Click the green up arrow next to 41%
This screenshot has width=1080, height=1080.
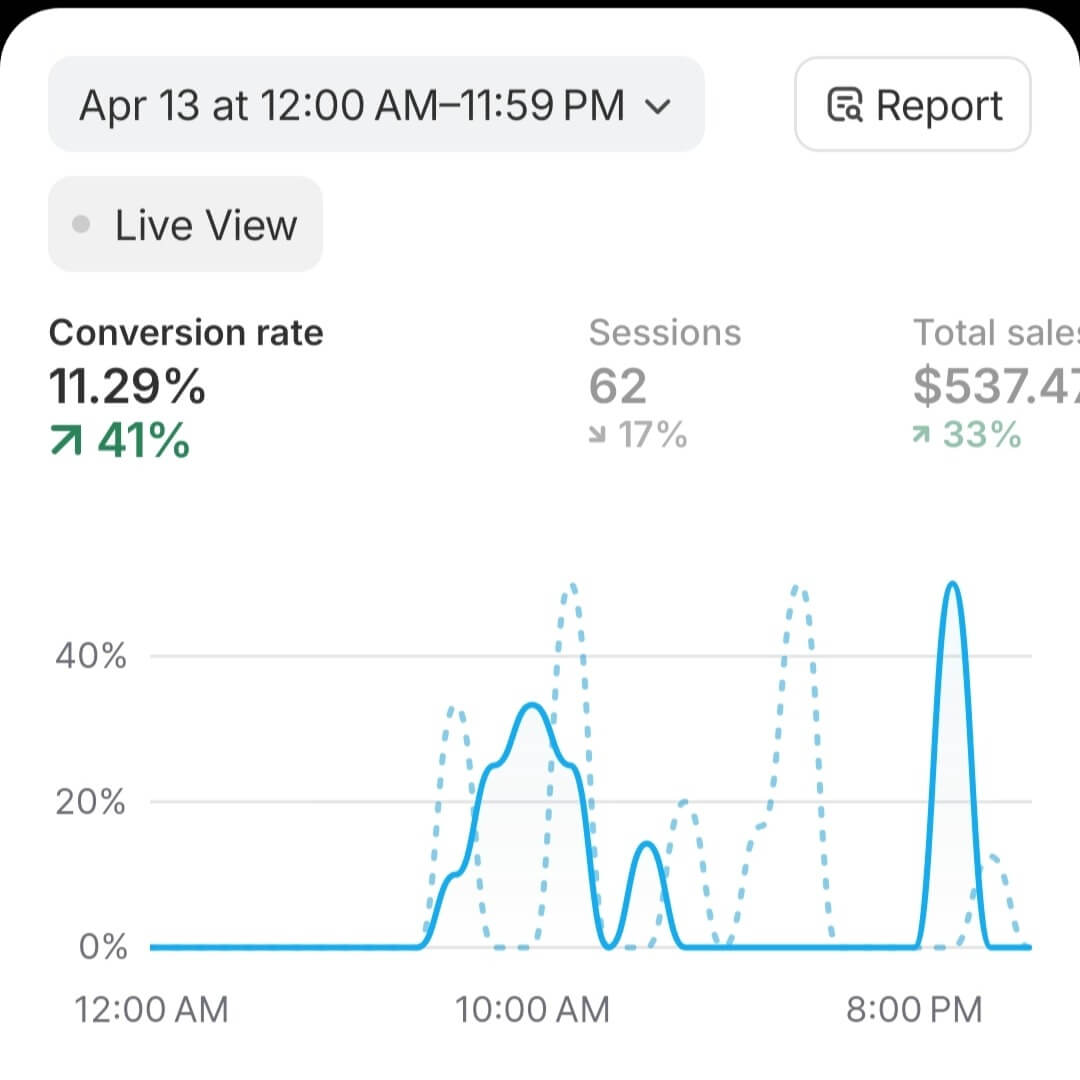[x=66, y=441]
